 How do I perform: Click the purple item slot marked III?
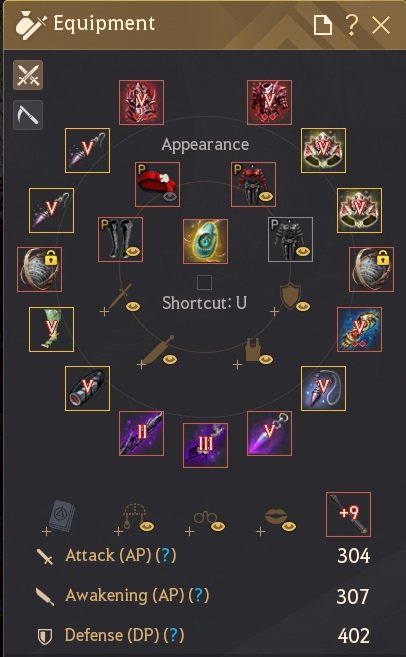pos(205,445)
